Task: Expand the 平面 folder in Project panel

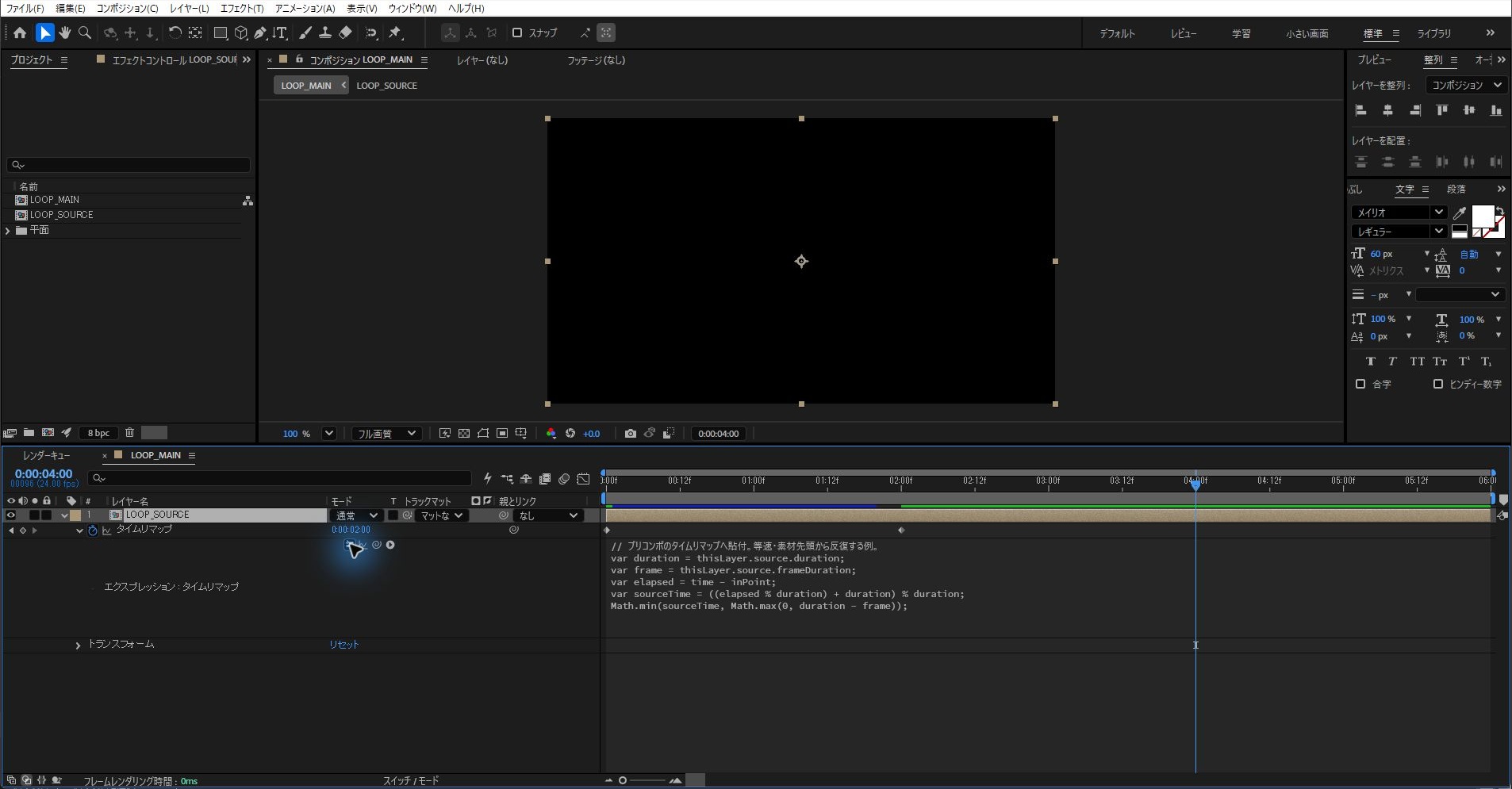Action: [x=8, y=230]
